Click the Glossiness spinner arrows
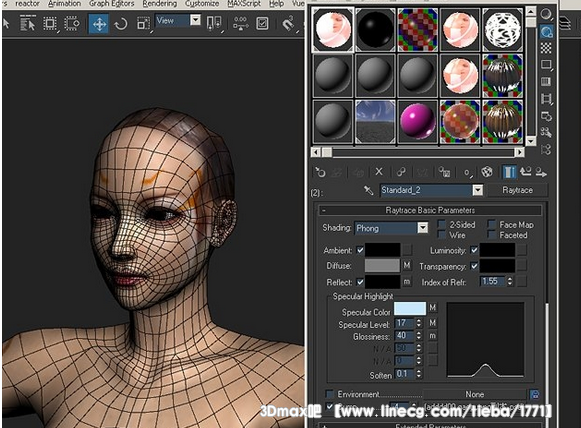The width and height of the screenshot is (581, 428). click(419, 336)
